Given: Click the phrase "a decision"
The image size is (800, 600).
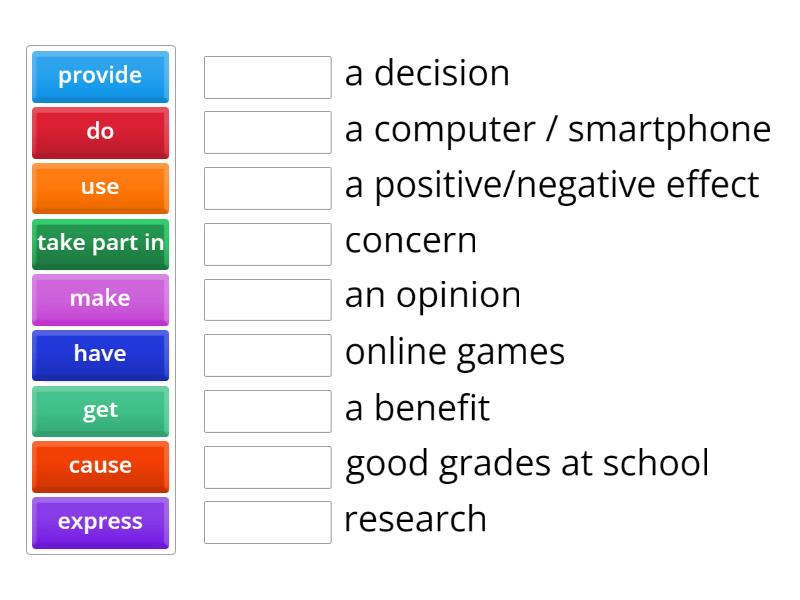Looking at the screenshot, I should click(428, 74).
